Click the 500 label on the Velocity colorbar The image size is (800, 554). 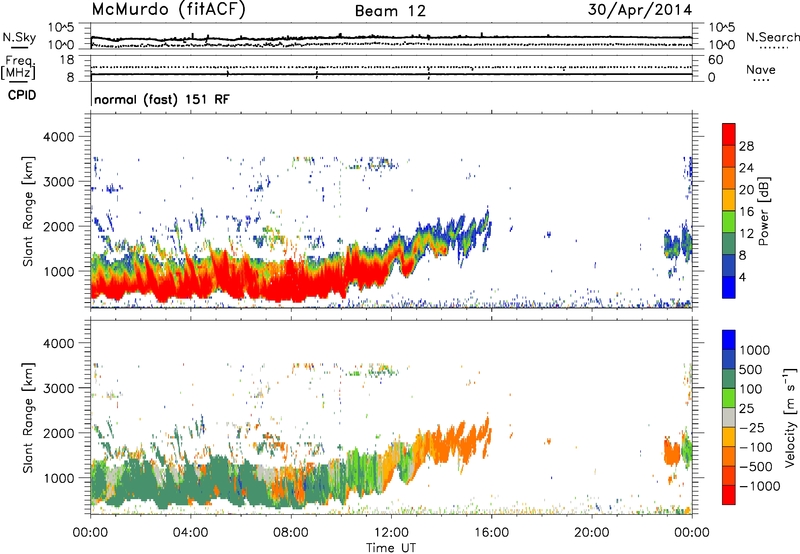pos(751,369)
